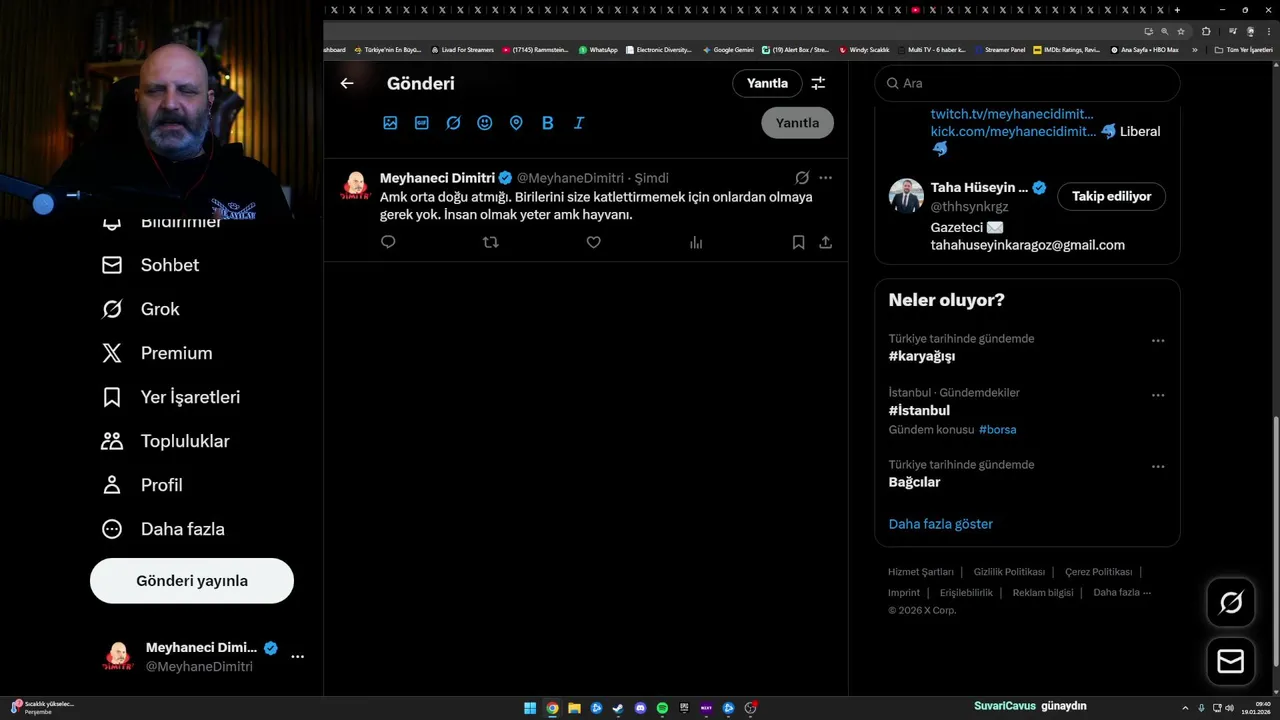Image resolution: width=1280 pixels, height=720 pixels.
Task: Click Daha fazla göster in trends
Action: point(940,524)
